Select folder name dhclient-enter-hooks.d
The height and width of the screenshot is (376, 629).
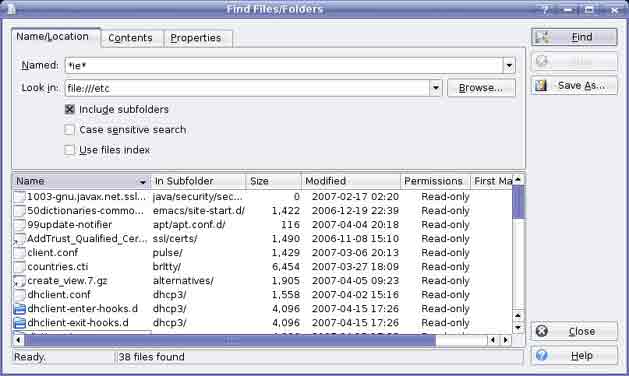click(x=83, y=309)
